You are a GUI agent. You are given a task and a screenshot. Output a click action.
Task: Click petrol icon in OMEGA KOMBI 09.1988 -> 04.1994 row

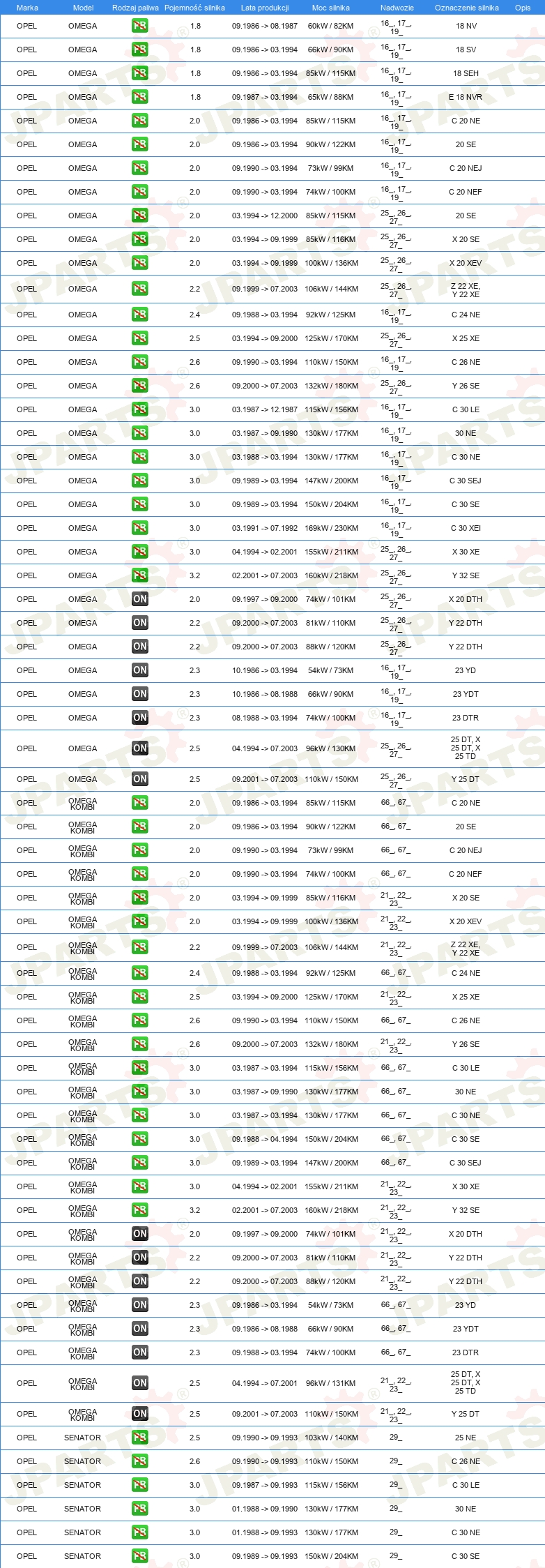click(x=139, y=1139)
